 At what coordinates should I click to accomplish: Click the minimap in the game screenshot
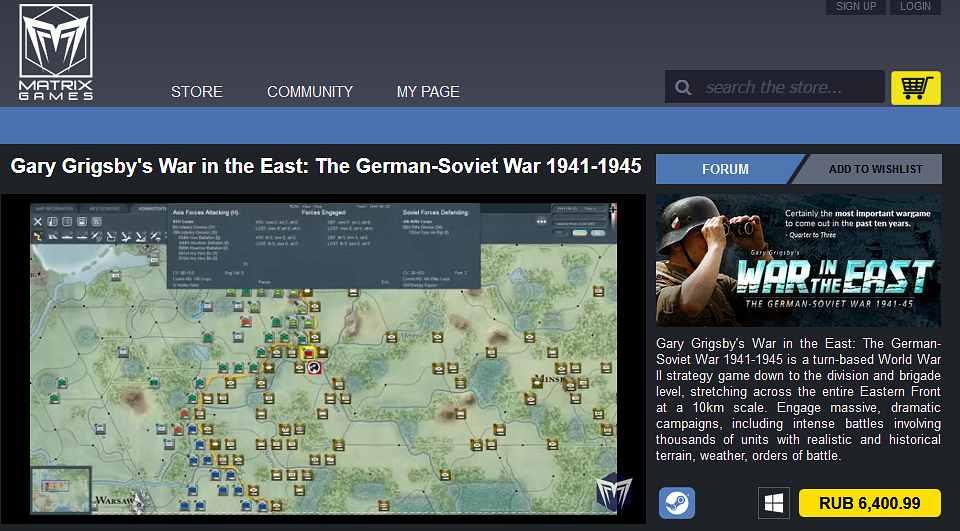(x=61, y=489)
